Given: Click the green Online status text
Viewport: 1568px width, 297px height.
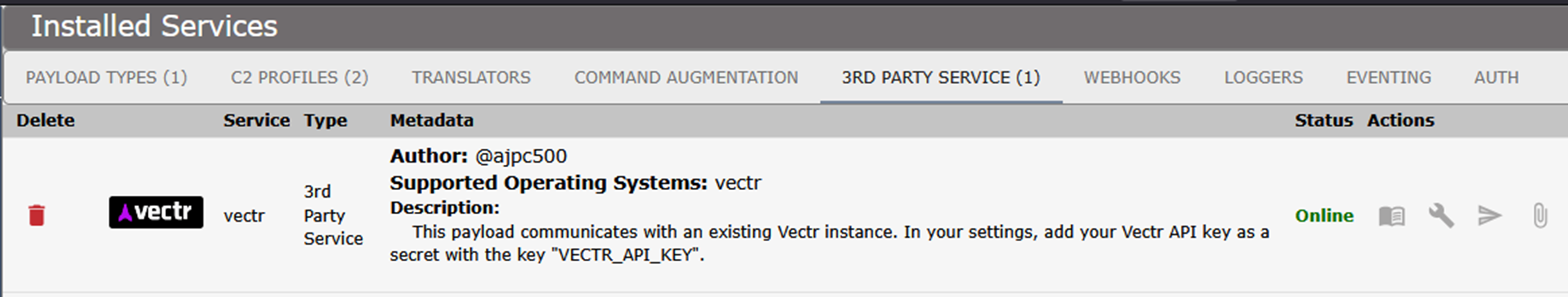Looking at the screenshot, I should (x=1324, y=216).
